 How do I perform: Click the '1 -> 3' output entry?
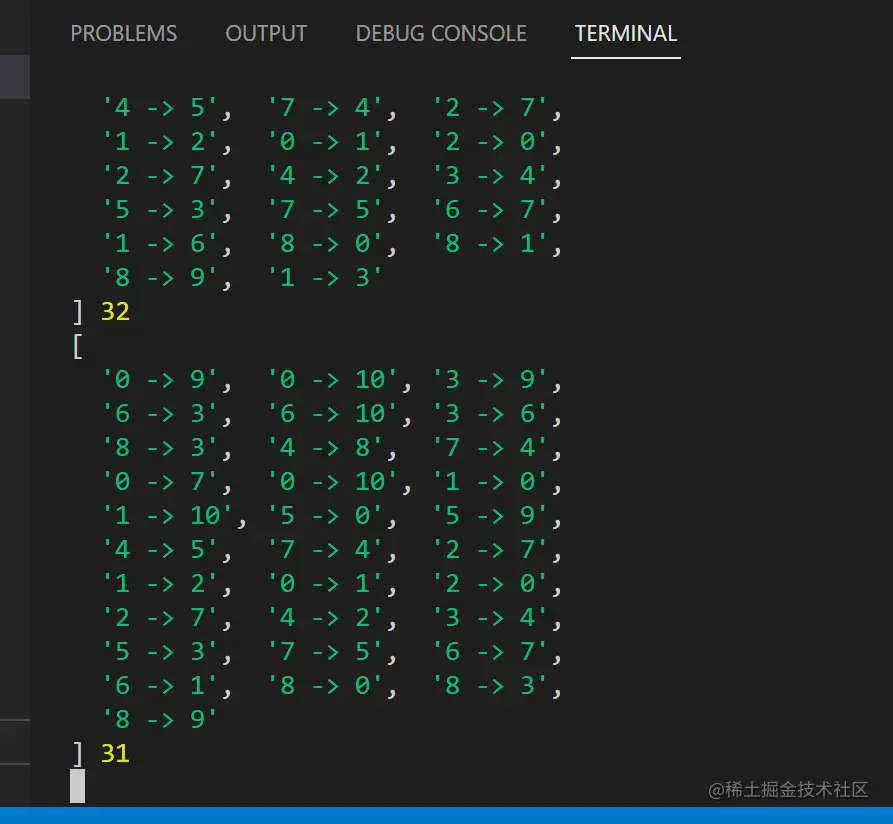click(325, 278)
